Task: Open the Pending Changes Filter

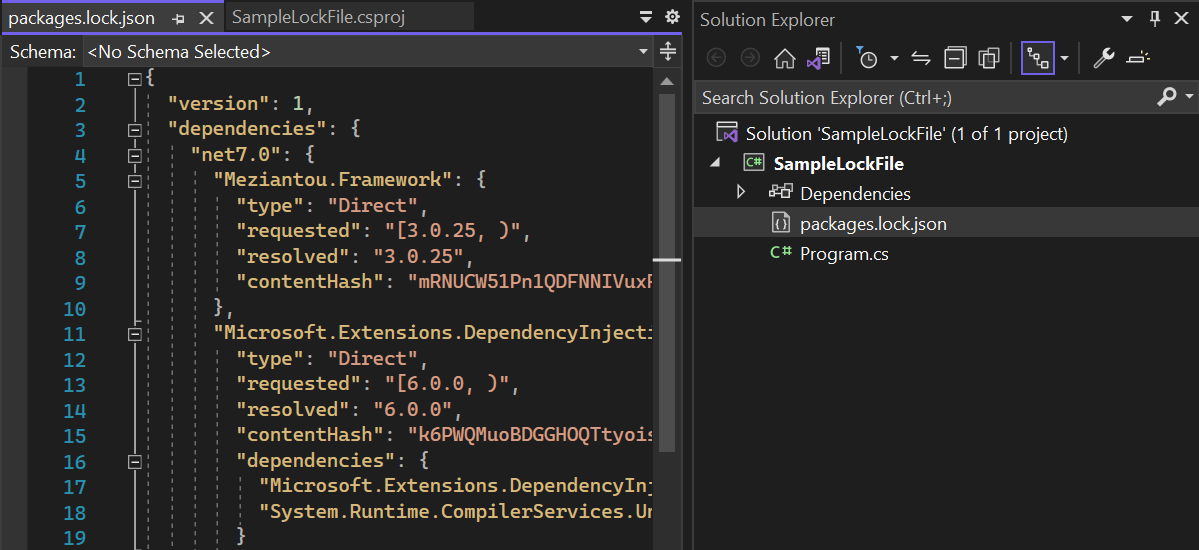Action: (867, 59)
